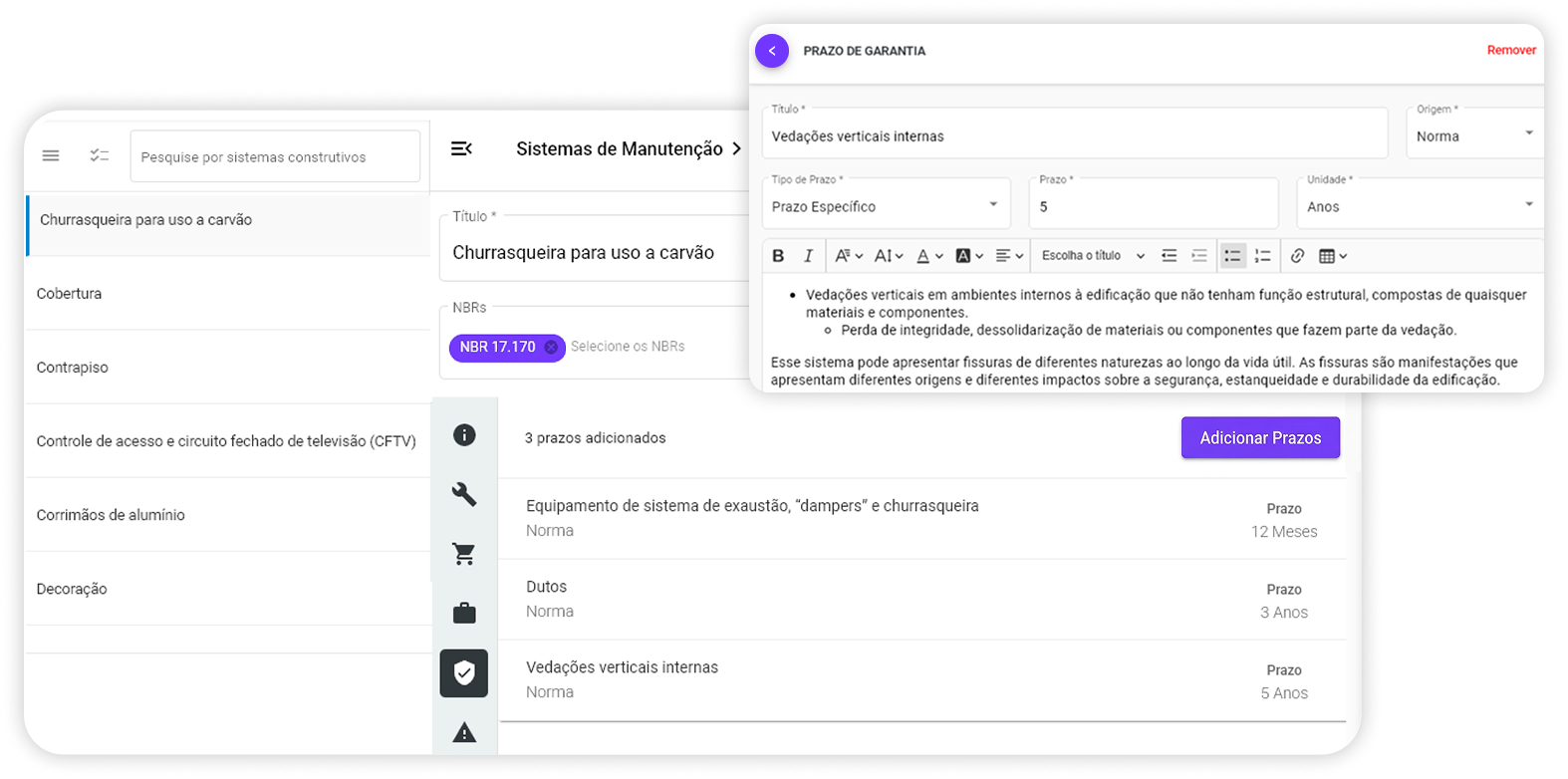
Task: Insert a link using the editor toolbar
Action: [1297, 256]
